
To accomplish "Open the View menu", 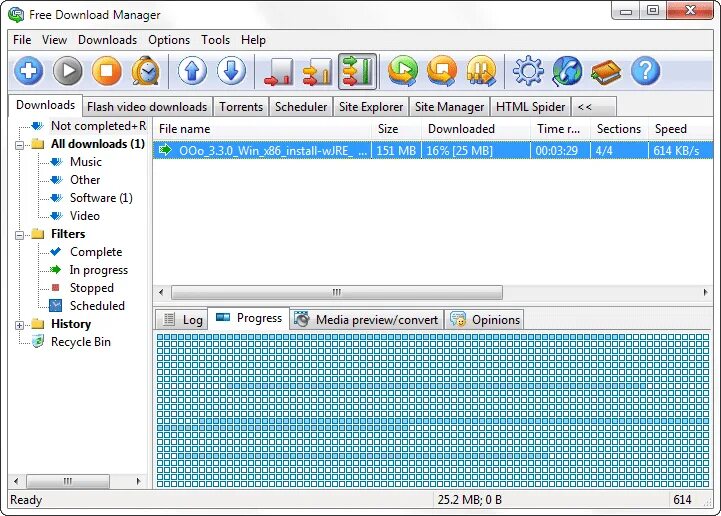I will 54,40.
